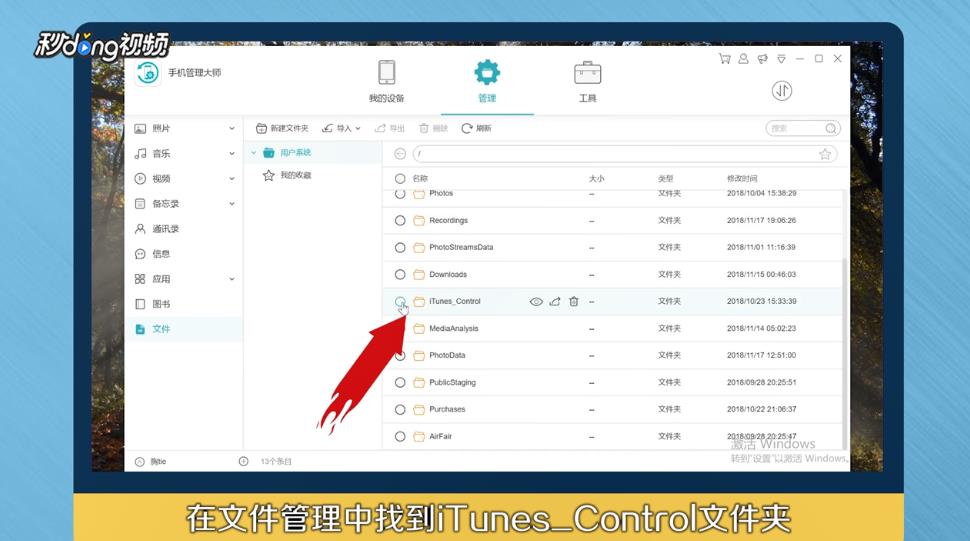
Task: Click the 刷新 refresh button
Action: 476,128
